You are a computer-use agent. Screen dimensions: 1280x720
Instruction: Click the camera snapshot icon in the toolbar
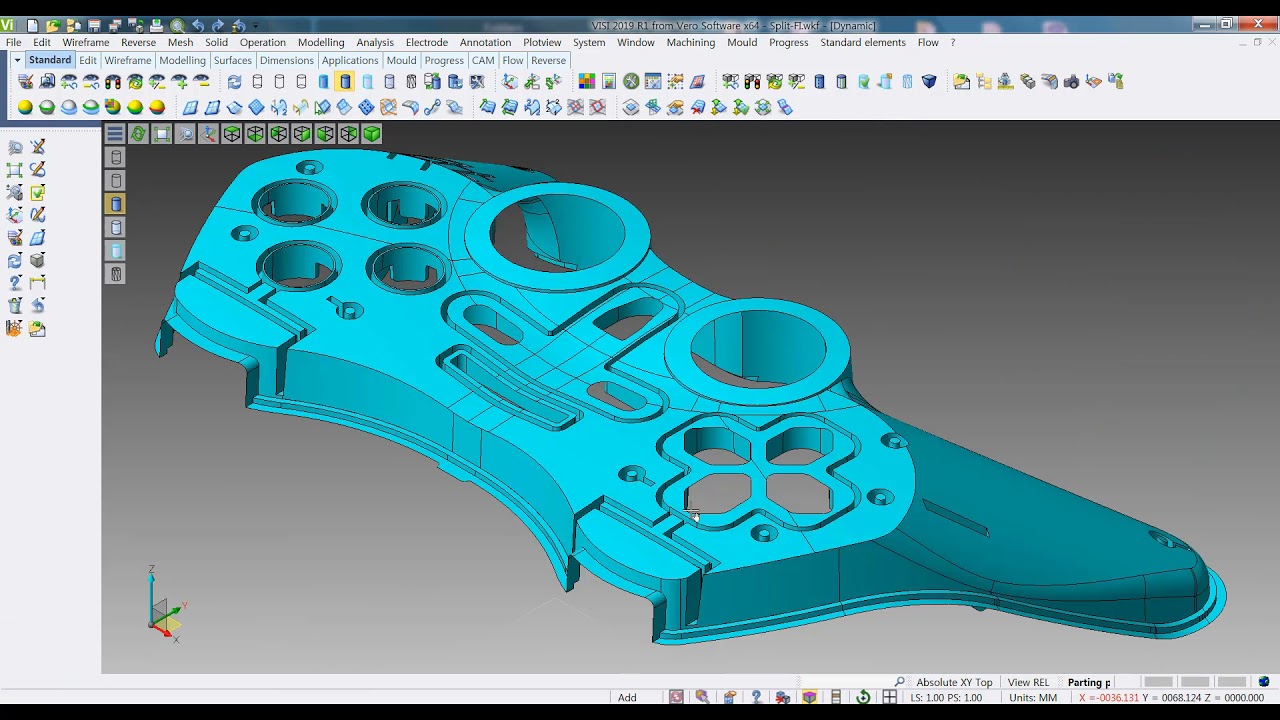coord(1071,82)
